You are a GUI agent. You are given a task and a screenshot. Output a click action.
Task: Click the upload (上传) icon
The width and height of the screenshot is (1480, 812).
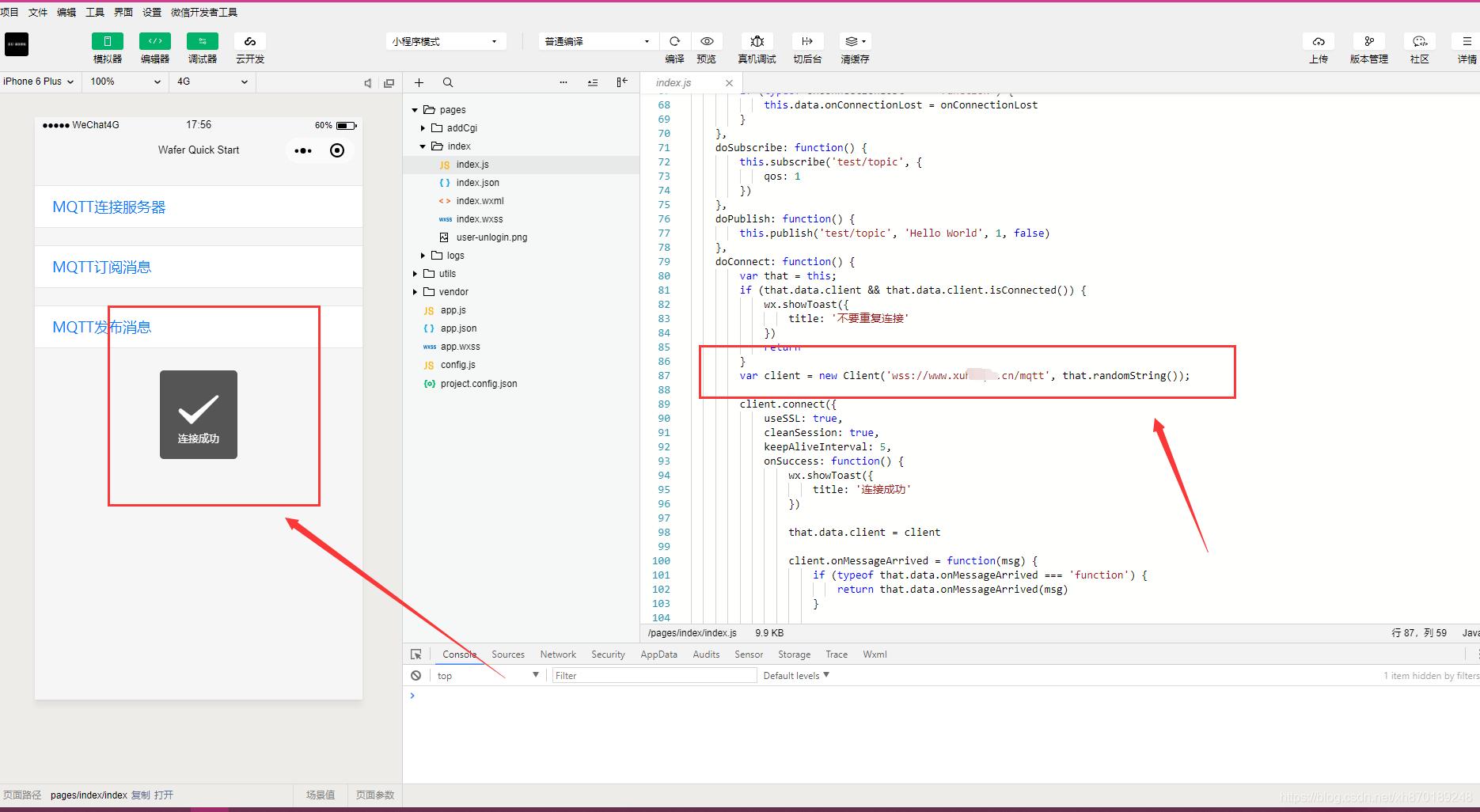click(1319, 41)
